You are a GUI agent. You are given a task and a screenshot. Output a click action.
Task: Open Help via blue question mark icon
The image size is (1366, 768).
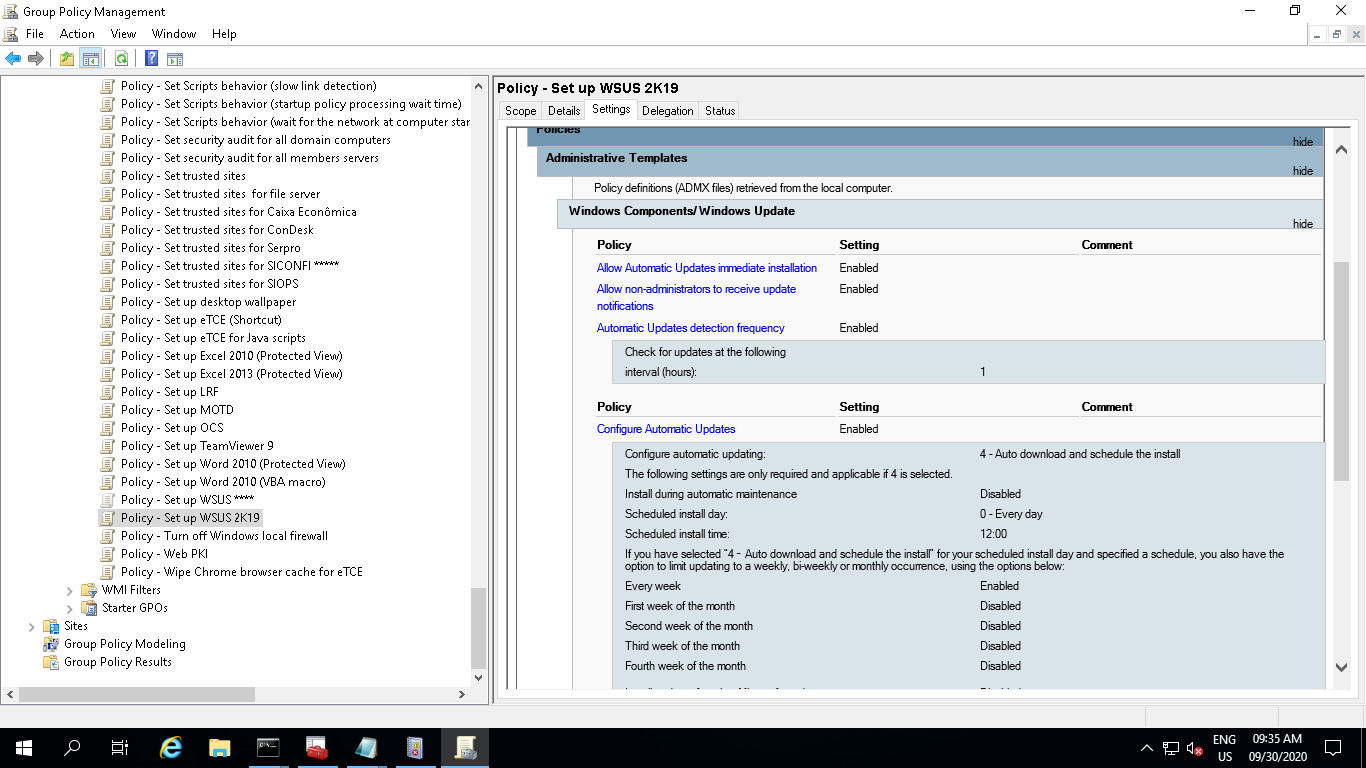pyautogui.click(x=151, y=59)
